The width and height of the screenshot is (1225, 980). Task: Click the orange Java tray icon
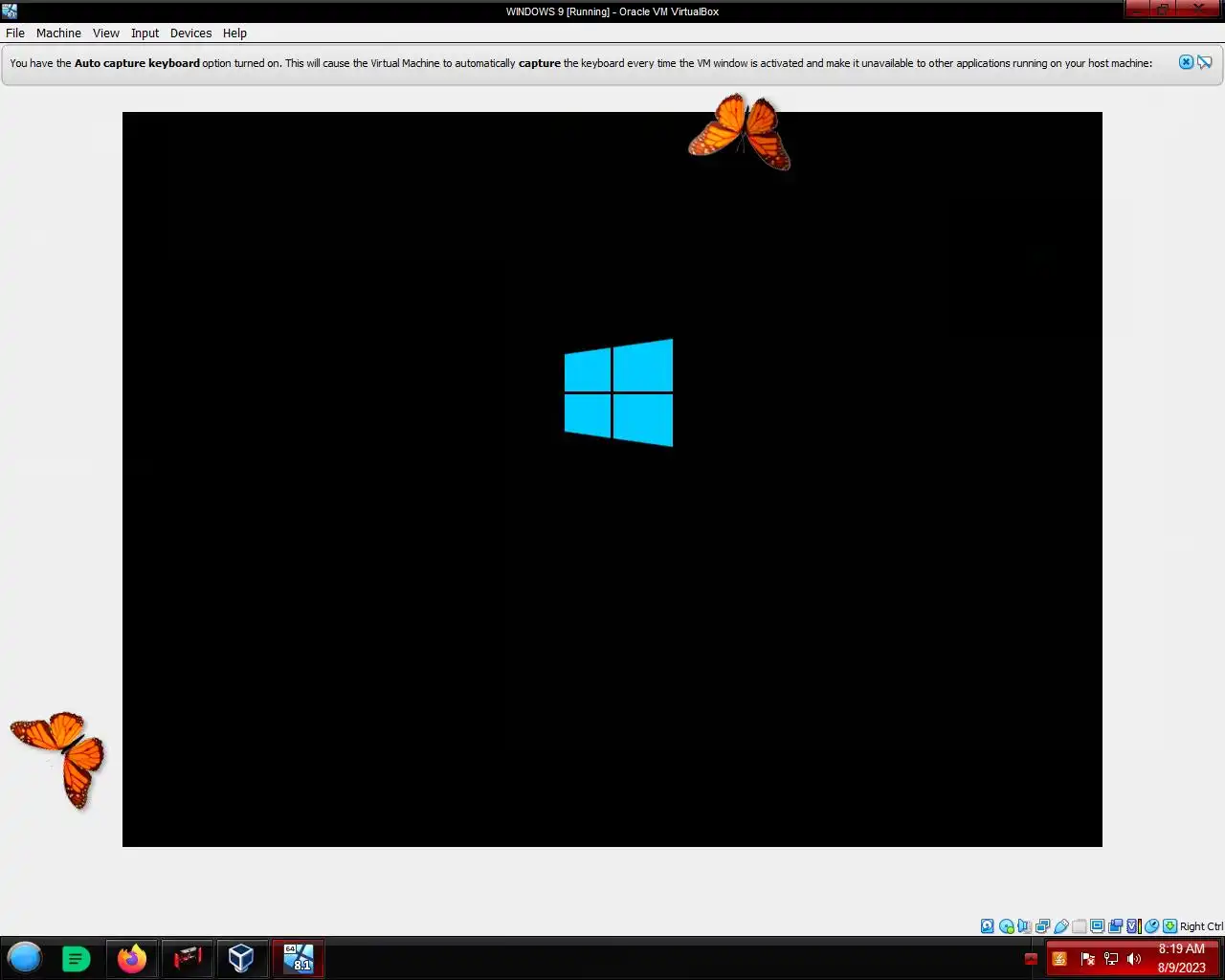click(x=1059, y=958)
